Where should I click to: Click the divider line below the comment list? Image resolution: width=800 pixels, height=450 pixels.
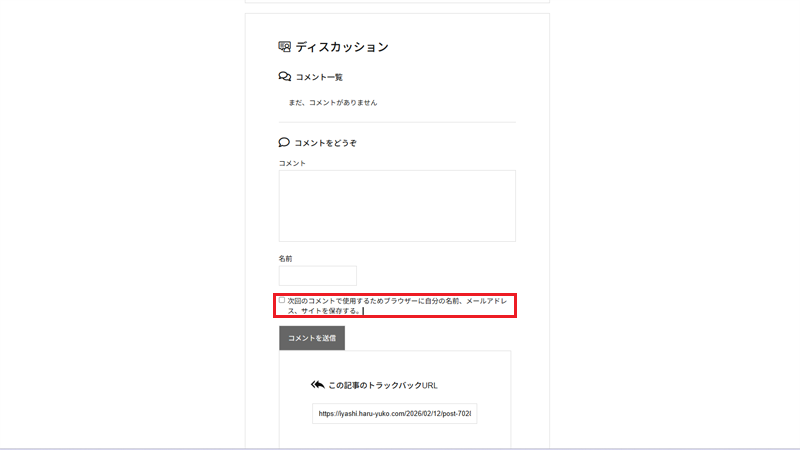point(396,122)
